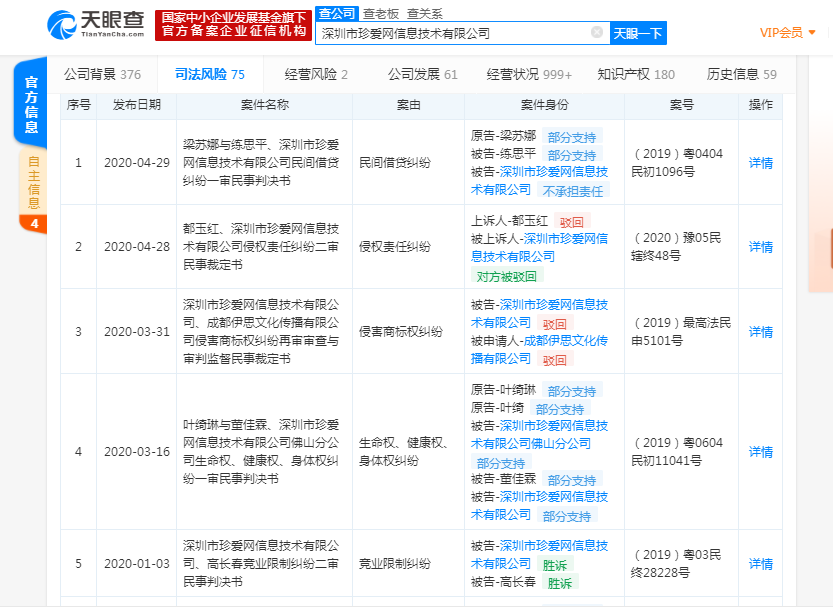Select the 查公司 search tab

point(337,13)
